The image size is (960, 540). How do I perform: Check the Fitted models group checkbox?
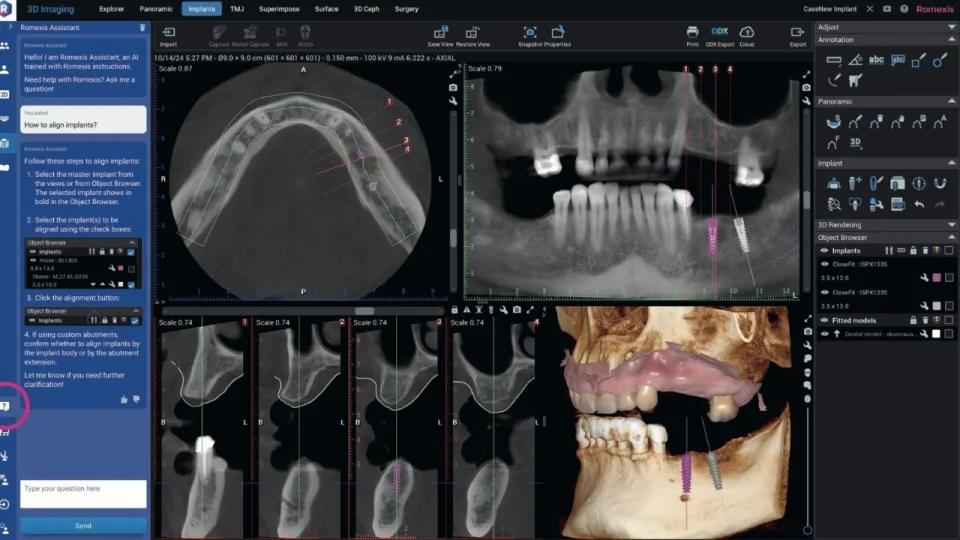tap(949, 320)
